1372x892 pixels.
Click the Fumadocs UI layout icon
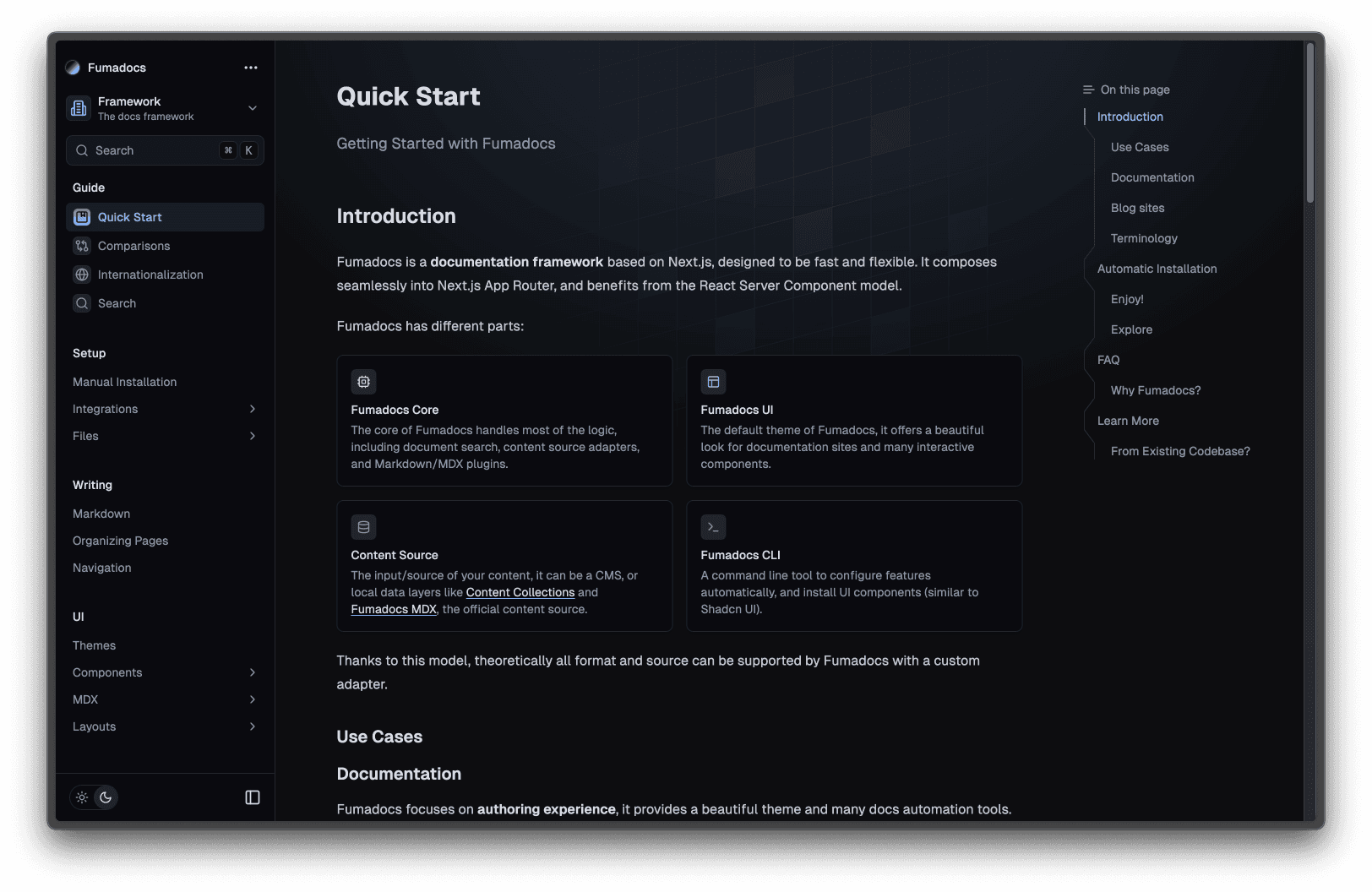713,382
